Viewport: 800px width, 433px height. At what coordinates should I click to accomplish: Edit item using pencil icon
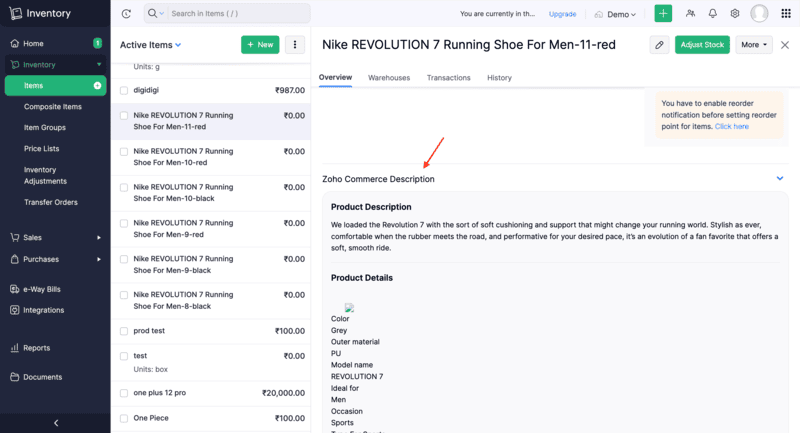pos(659,45)
